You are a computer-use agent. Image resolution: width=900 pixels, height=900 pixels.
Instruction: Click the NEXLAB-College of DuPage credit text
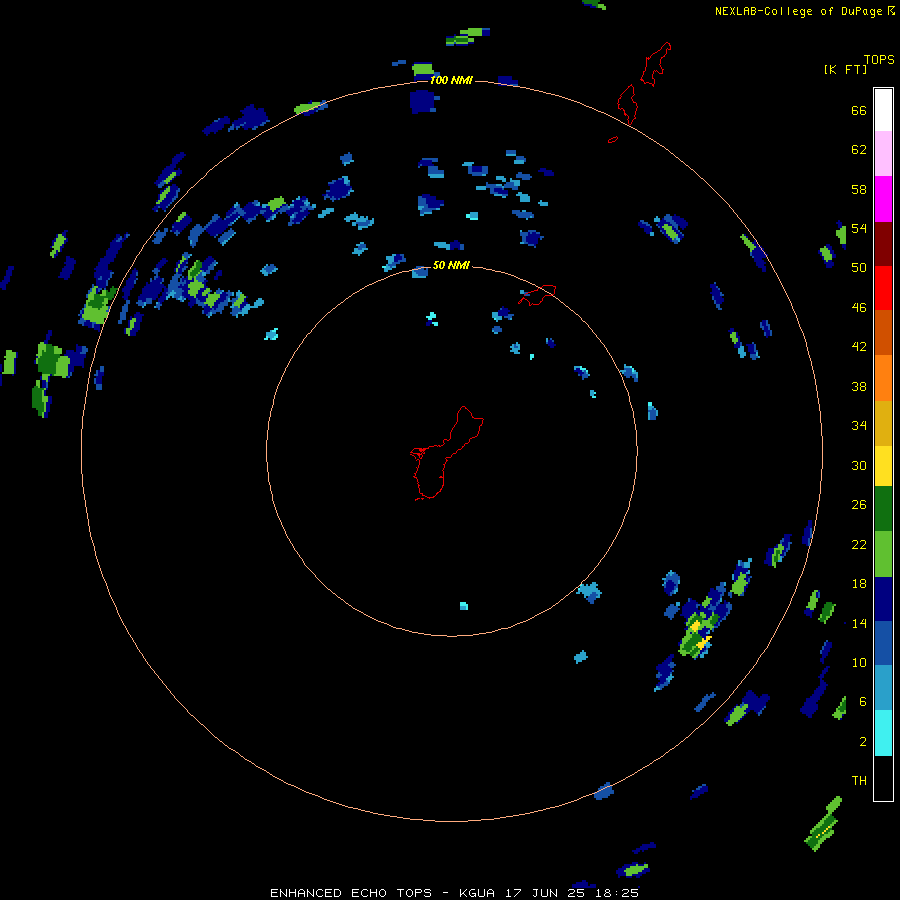798,11
